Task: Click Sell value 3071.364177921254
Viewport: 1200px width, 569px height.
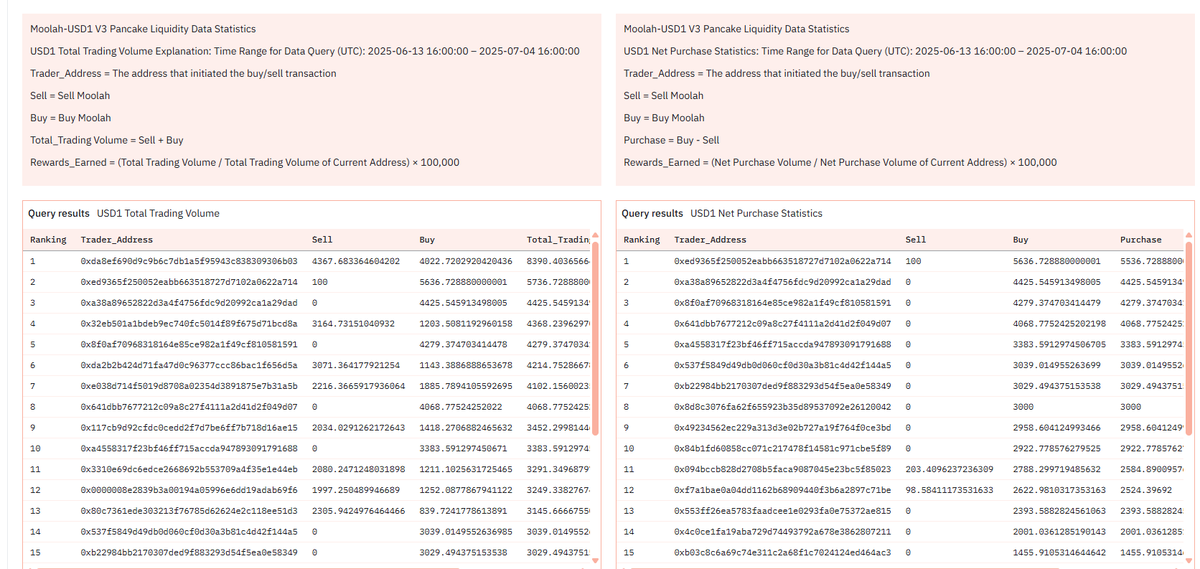Action: point(356,365)
